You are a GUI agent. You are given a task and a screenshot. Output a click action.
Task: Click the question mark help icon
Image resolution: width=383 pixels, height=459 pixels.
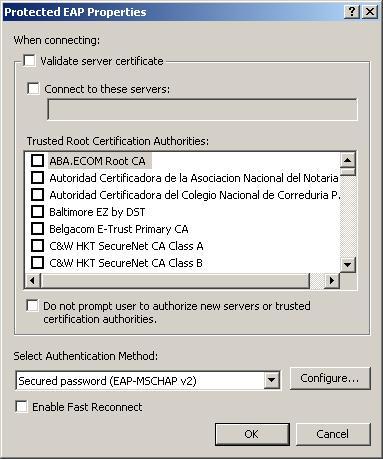(351, 12)
